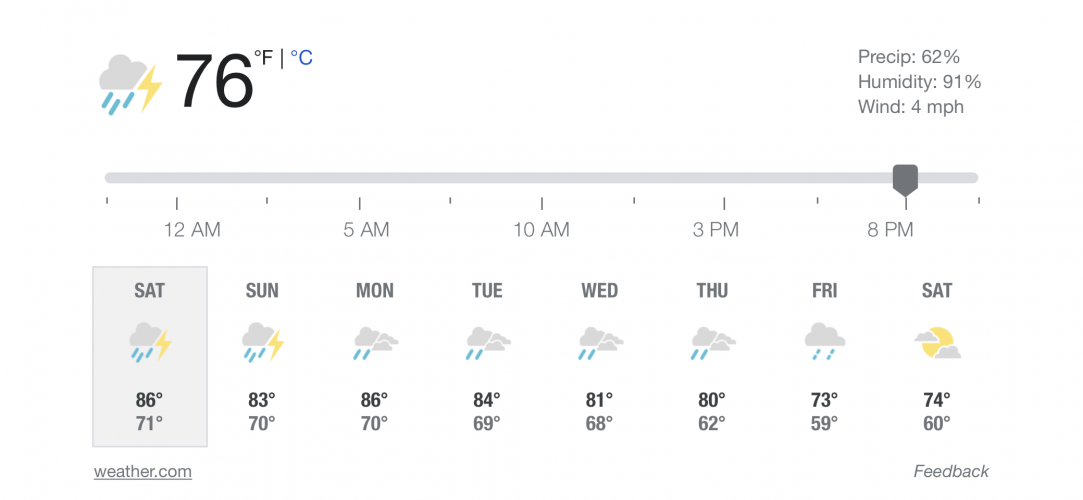1083x500 pixels.
Task: Select the FRI forecast day
Action: [825, 356]
